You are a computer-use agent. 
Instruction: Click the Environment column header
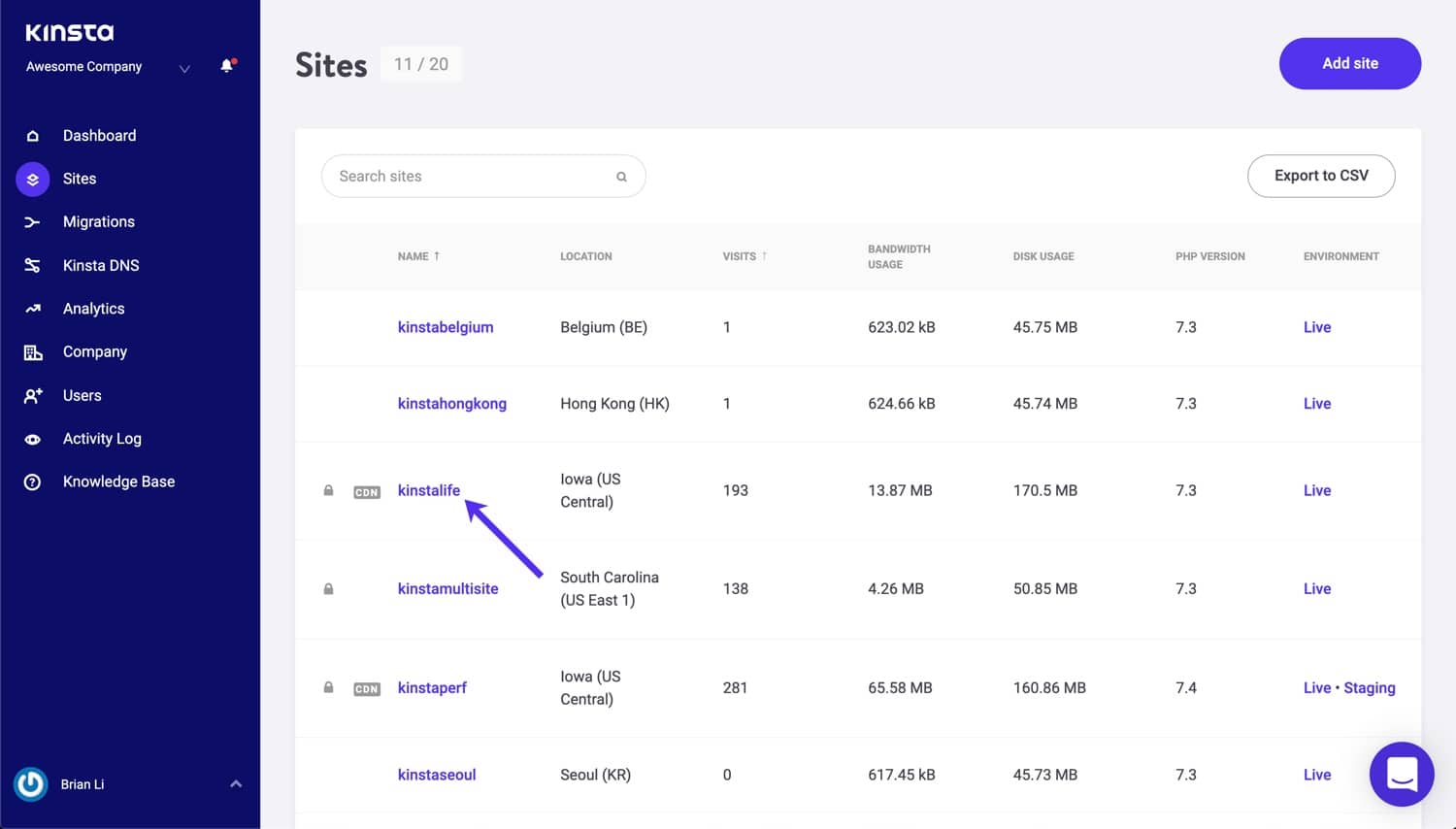point(1341,256)
